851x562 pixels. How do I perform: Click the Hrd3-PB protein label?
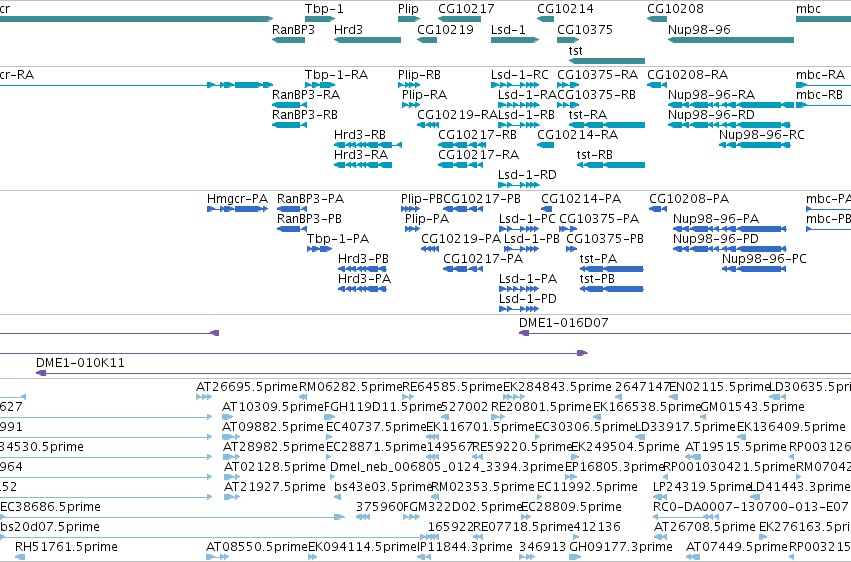point(363,259)
